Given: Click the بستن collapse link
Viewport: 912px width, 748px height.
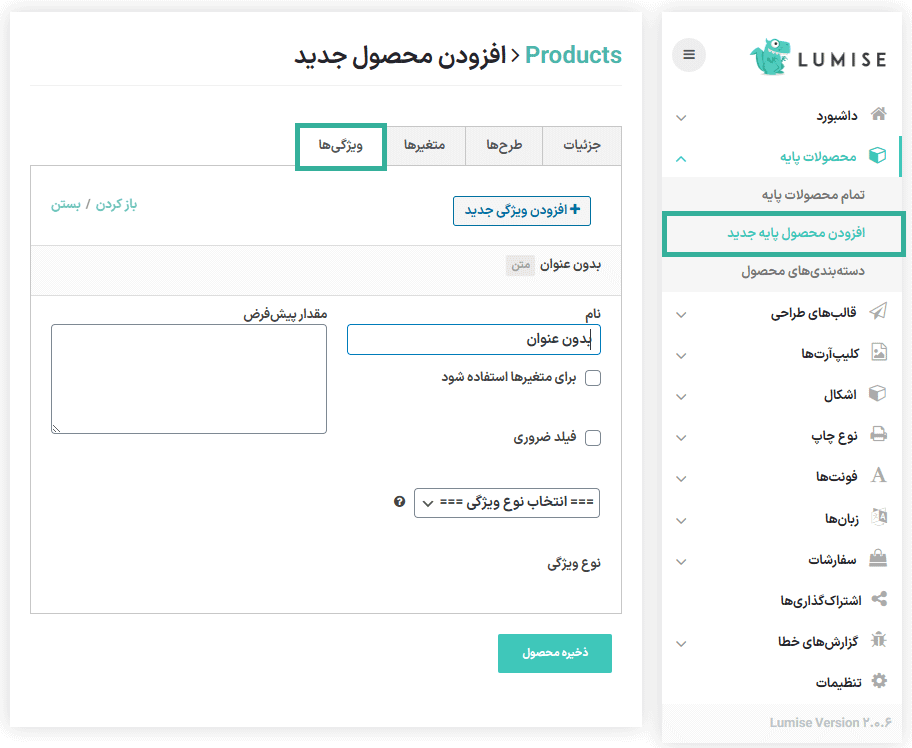Looking at the screenshot, I should pyautogui.click(x=66, y=204).
